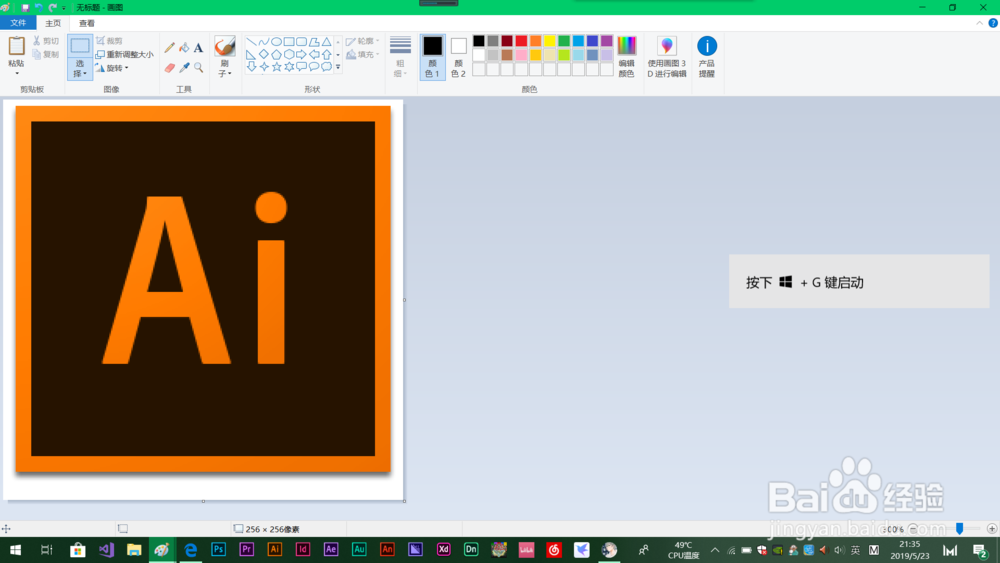1000x563 pixels.
Task: Select the Magnifier tool
Action: click(x=198, y=68)
